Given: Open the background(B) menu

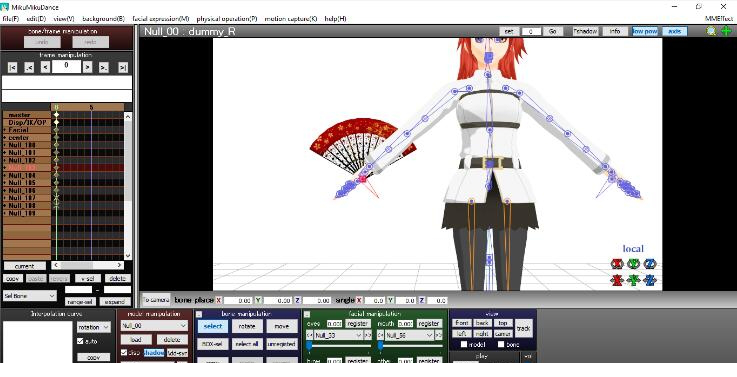Looking at the screenshot, I should tap(103, 19).
